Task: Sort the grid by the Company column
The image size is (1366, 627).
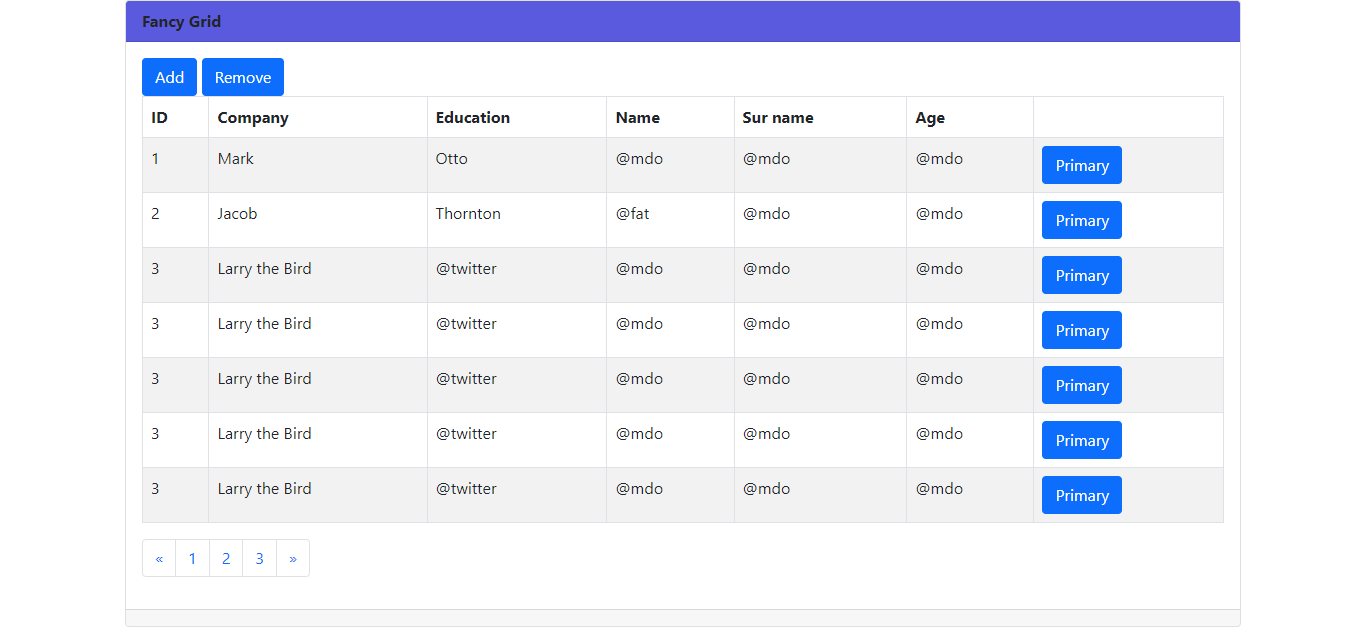Action: tap(253, 117)
